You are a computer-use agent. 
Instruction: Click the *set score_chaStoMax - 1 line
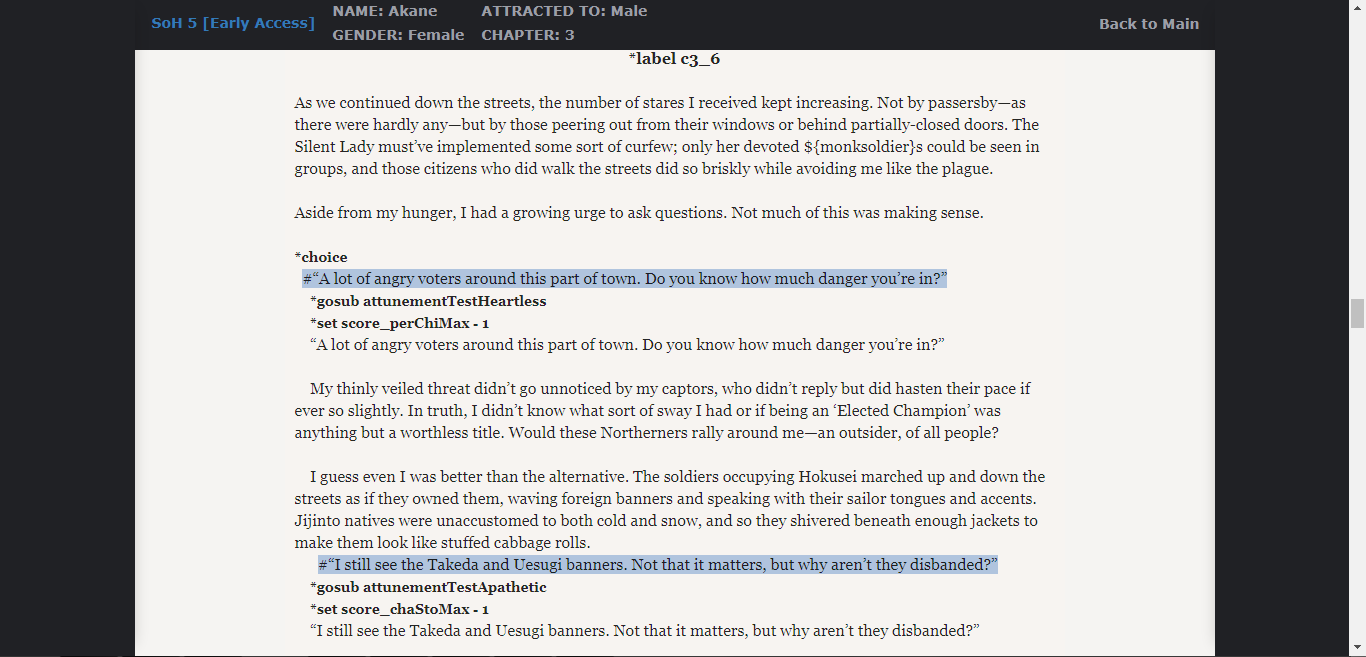coord(399,609)
